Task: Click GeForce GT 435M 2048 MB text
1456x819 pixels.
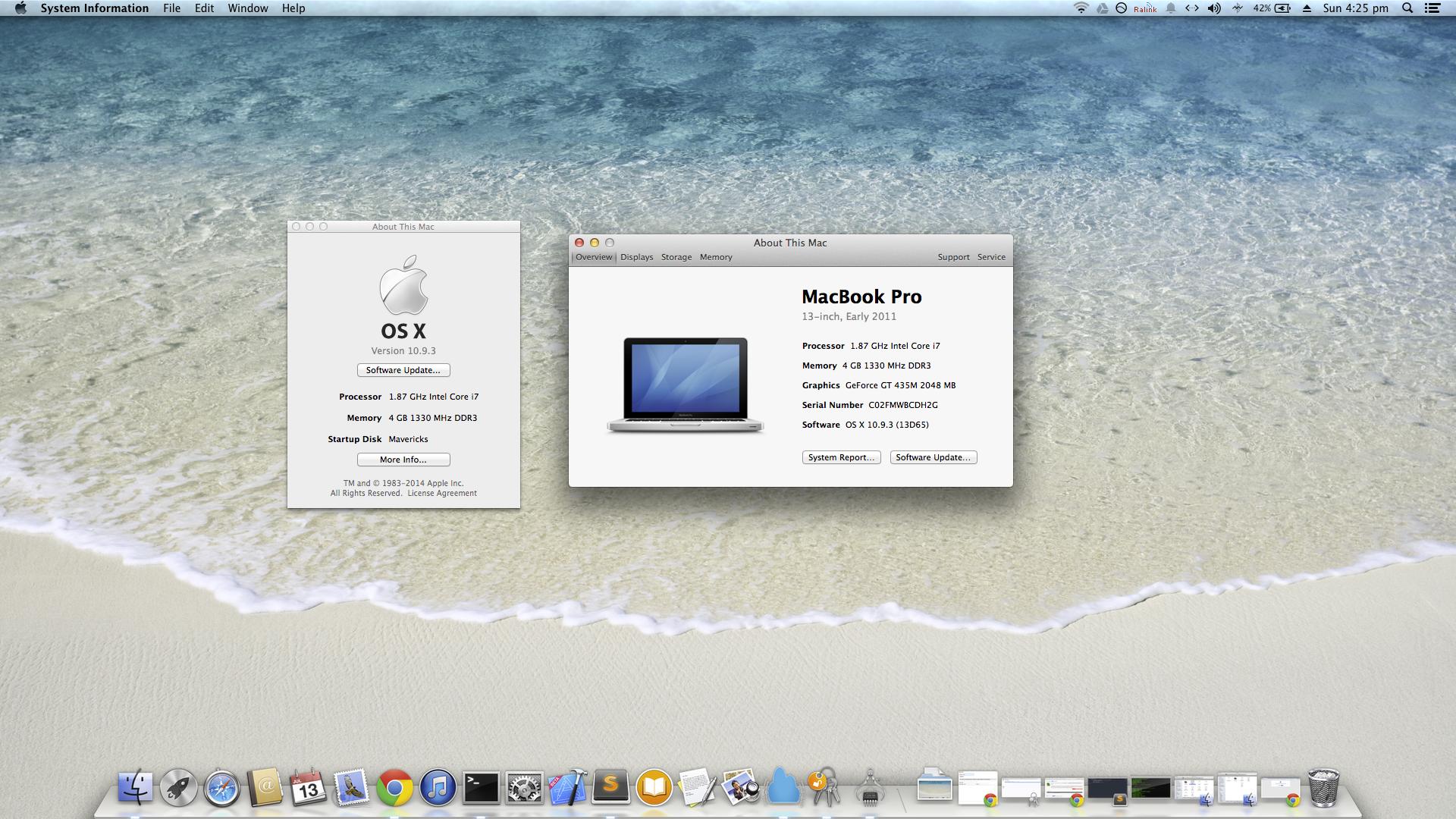Action: [900, 385]
